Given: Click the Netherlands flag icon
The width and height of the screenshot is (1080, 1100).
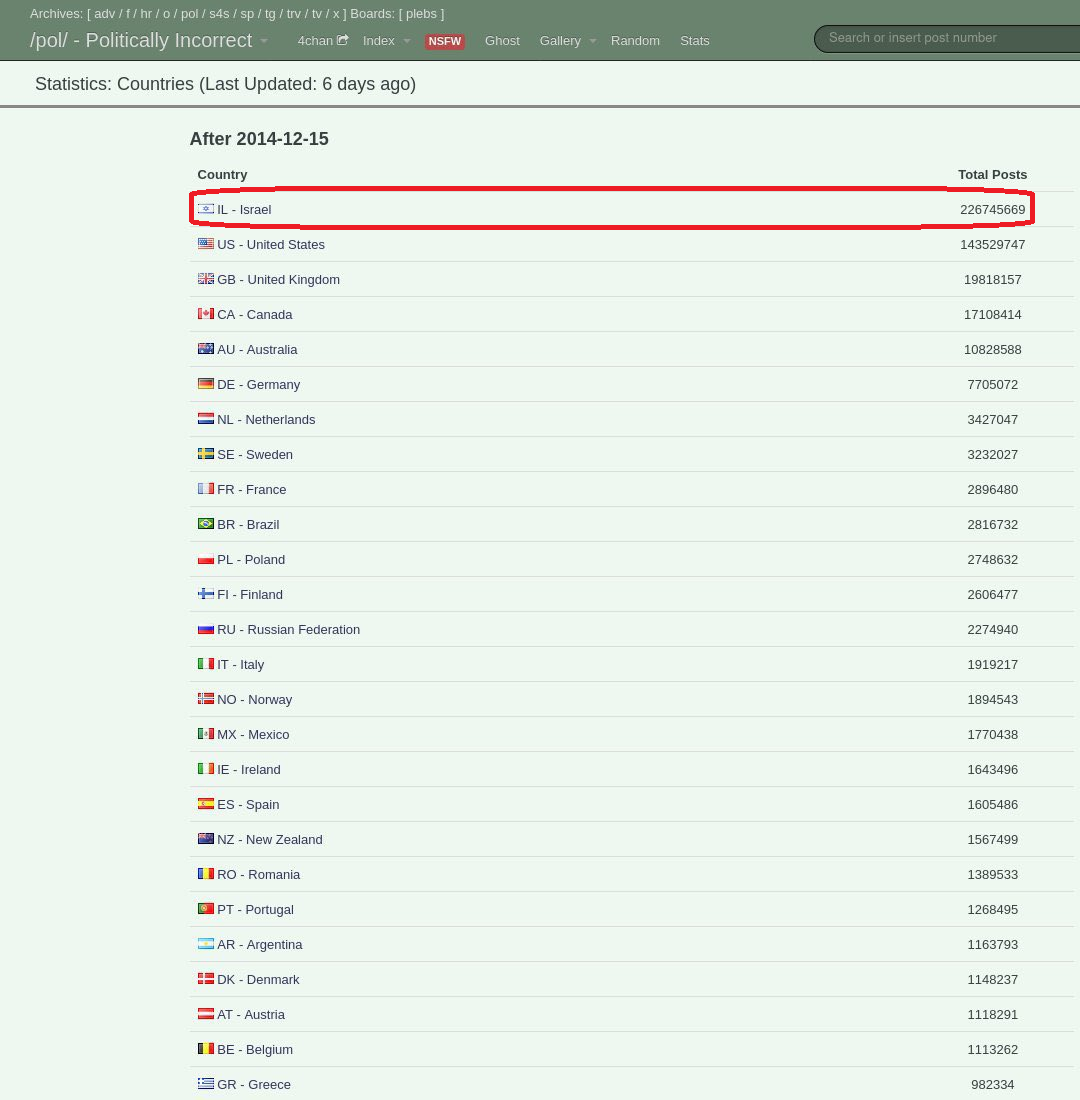Looking at the screenshot, I should pyautogui.click(x=206, y=419).
